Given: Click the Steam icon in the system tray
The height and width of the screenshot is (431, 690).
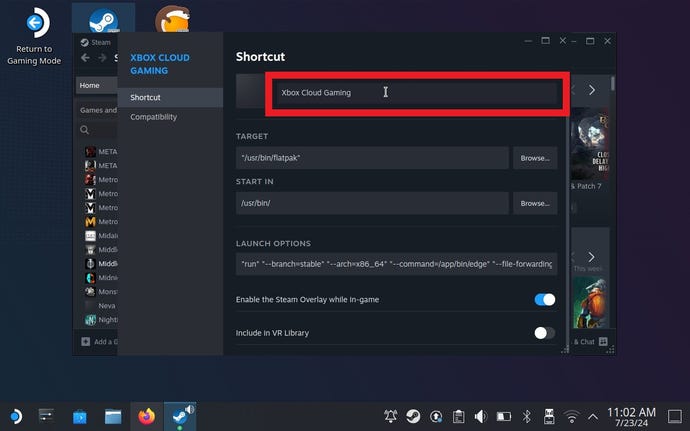Looking at the screenshot, I should point(413,415).
